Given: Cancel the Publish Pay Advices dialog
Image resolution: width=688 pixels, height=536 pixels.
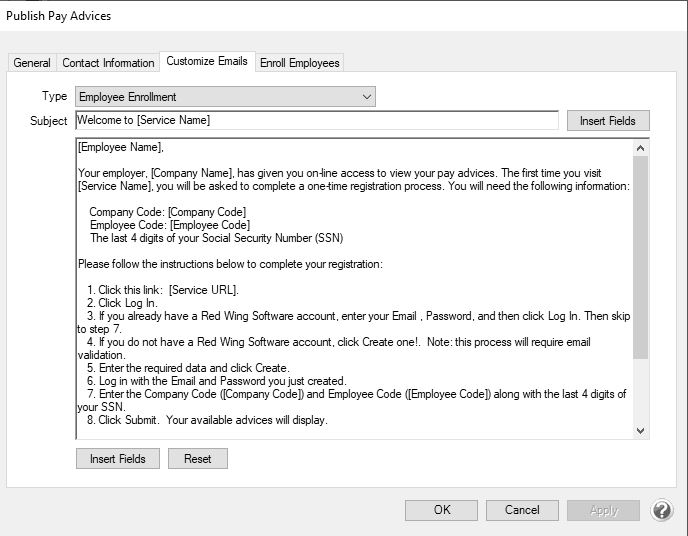Looking at the screenshot, I should [522, 510].
